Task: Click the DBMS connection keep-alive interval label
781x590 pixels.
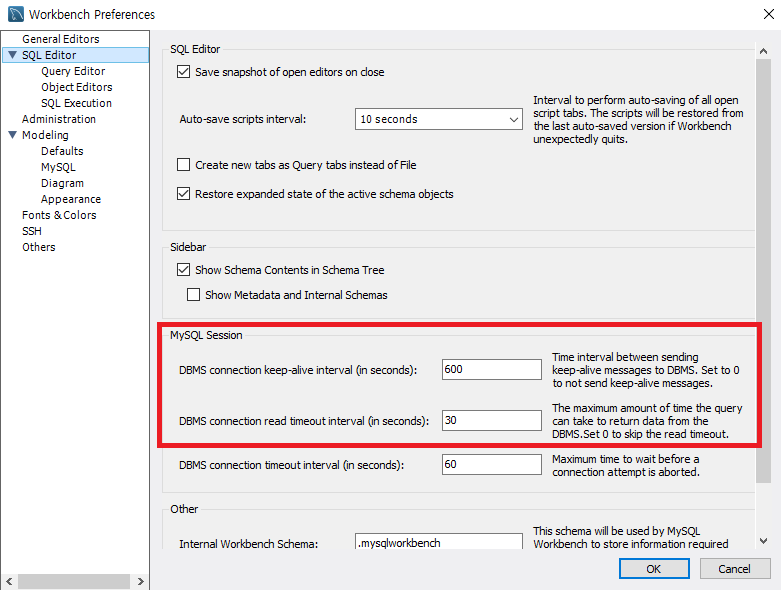Action: point(298,370)
